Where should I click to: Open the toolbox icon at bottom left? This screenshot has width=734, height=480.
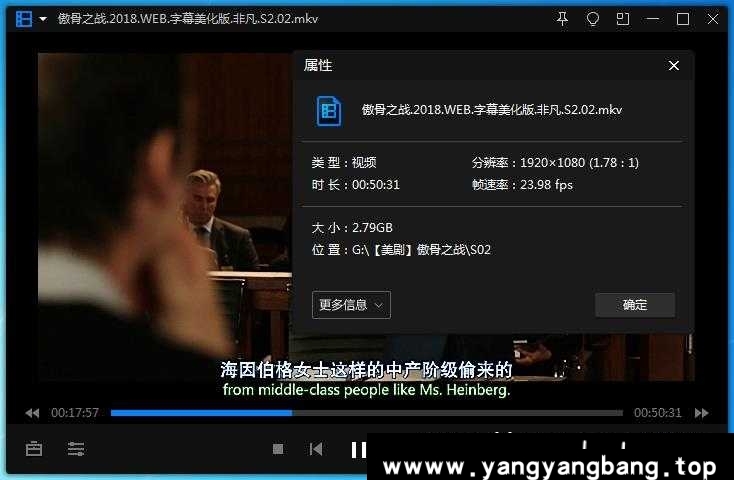[34, 449]
